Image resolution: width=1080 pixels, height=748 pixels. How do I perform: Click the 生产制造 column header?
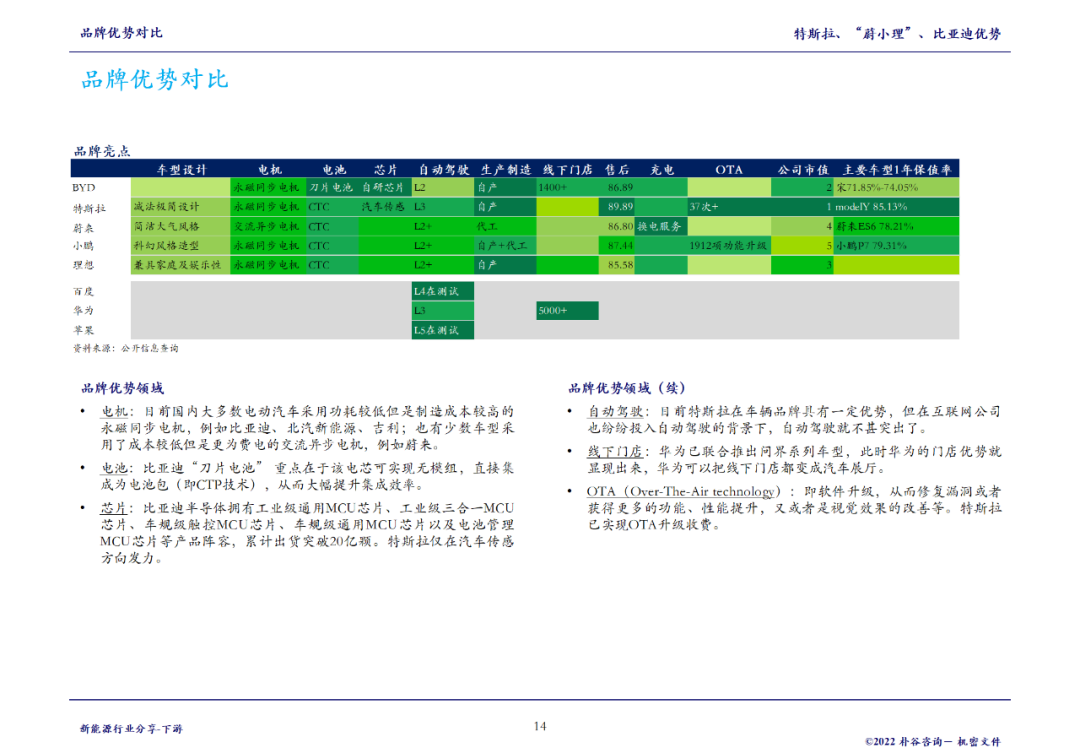click(x=506, y=169)
